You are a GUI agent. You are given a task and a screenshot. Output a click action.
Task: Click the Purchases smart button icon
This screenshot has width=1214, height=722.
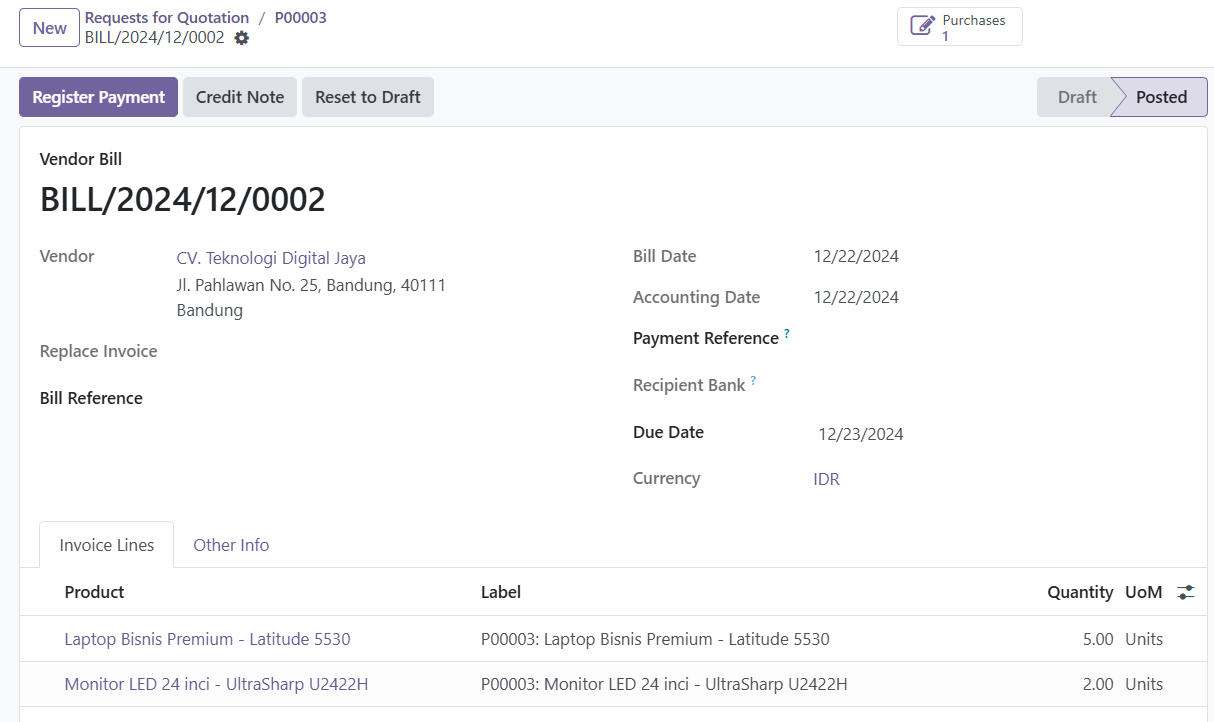[922, 27]
